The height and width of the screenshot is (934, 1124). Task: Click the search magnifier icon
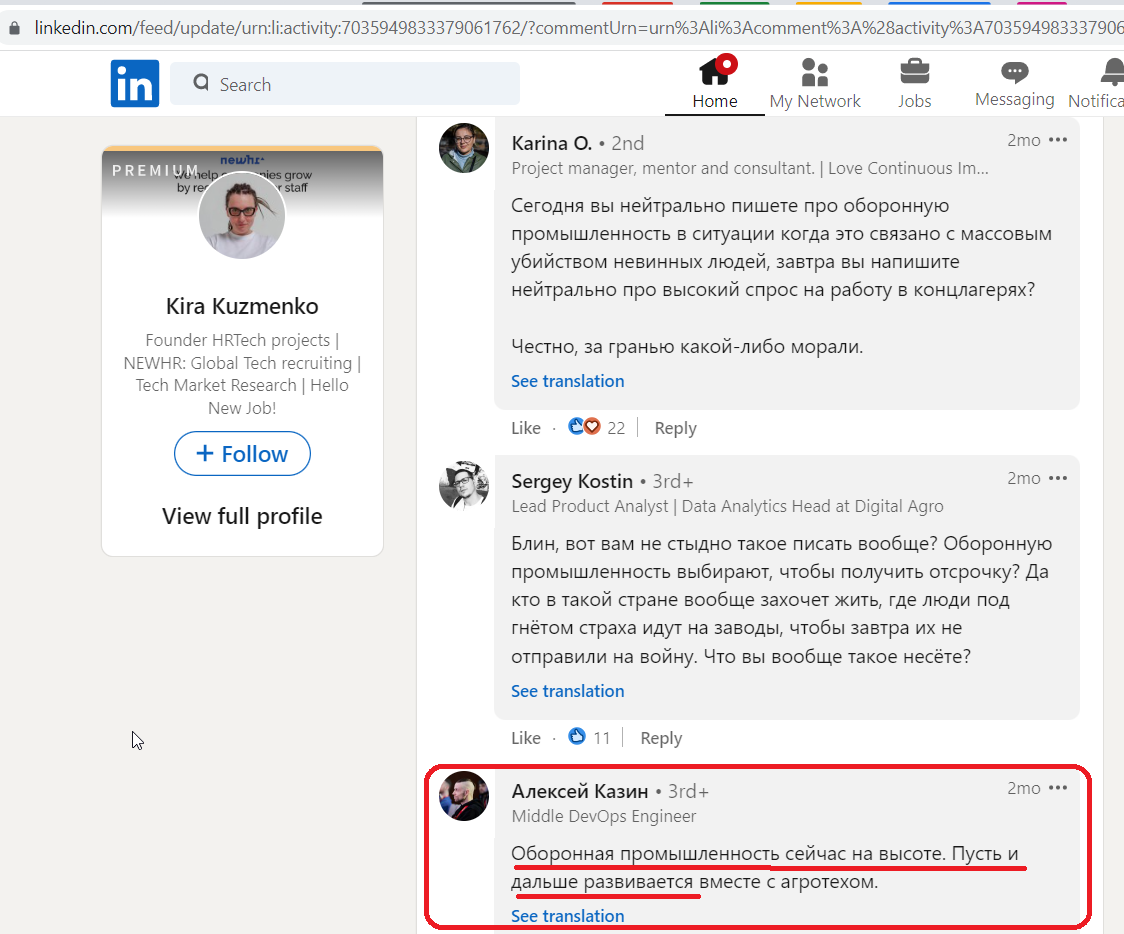[x=201, y=83]
